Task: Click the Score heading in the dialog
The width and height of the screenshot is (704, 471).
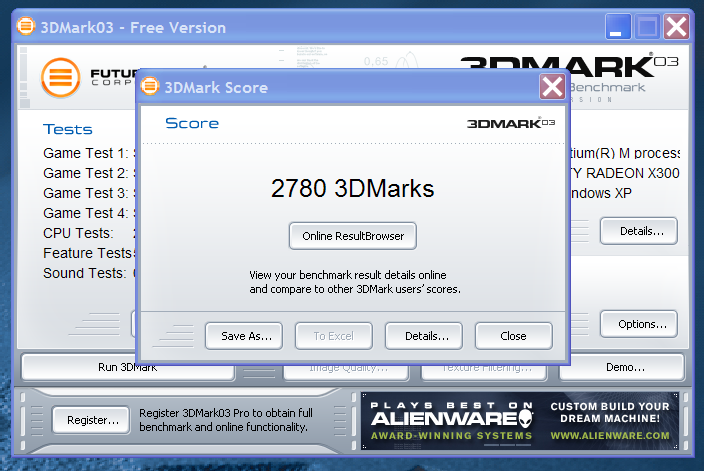Action: (x=192, y=123)
